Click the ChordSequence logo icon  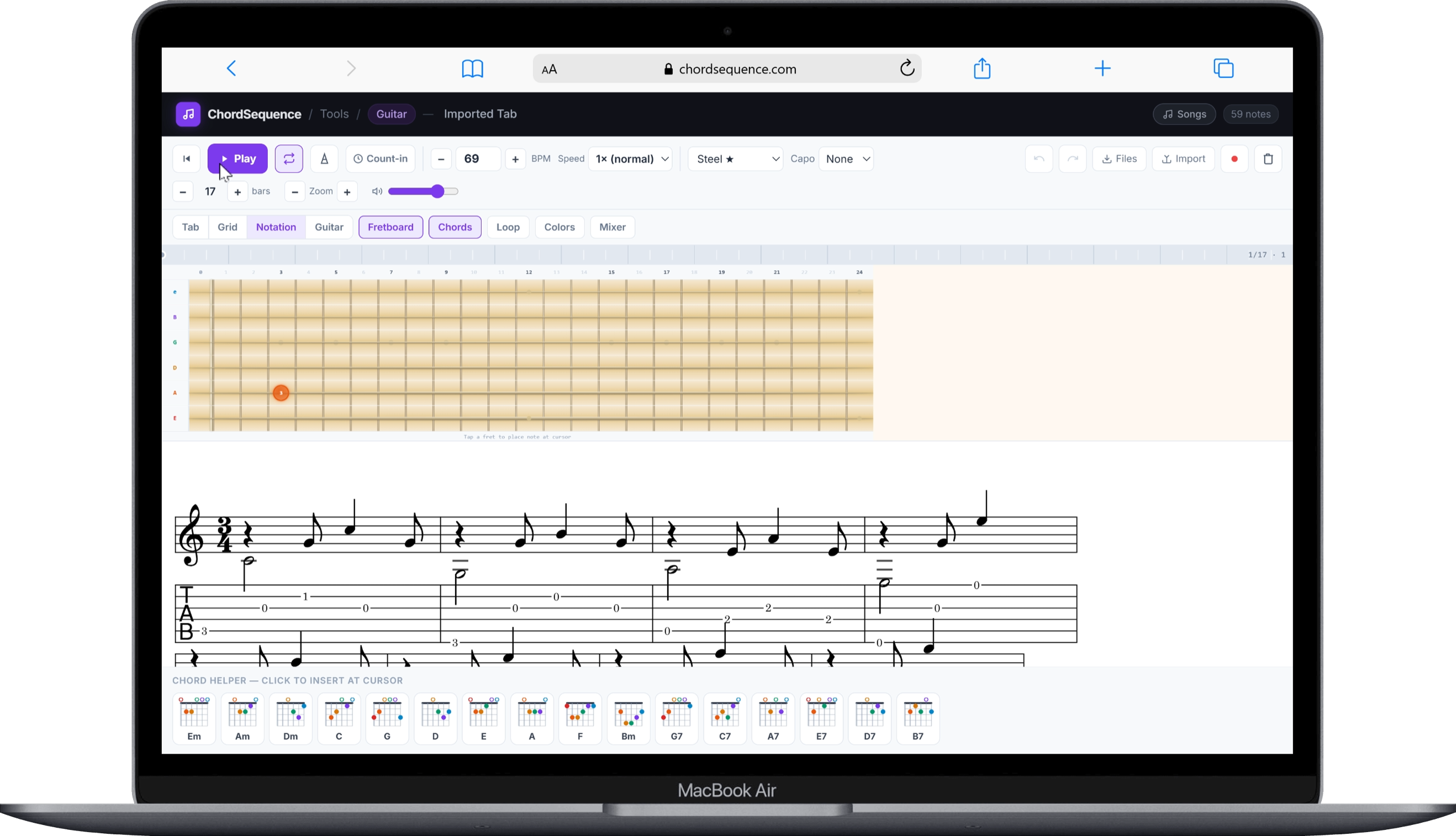[188, 114]
